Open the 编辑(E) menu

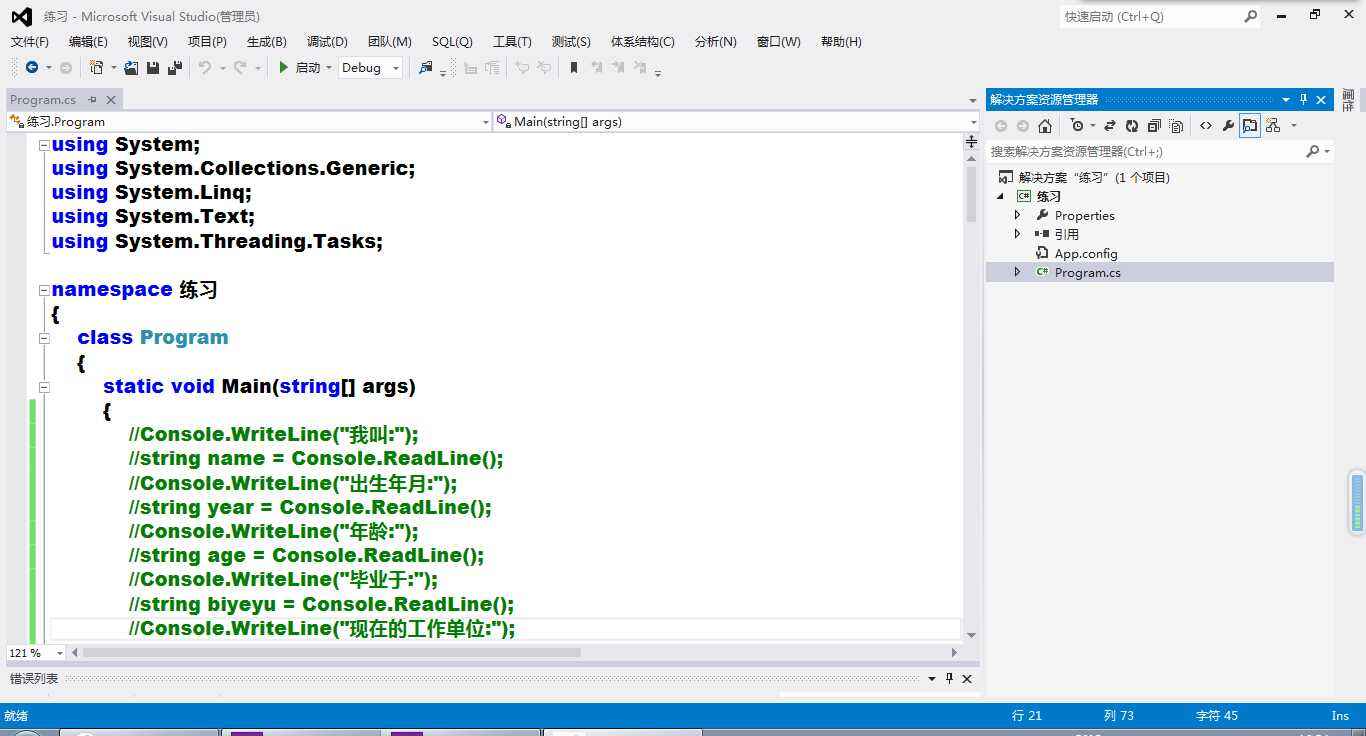pos(88,41)
